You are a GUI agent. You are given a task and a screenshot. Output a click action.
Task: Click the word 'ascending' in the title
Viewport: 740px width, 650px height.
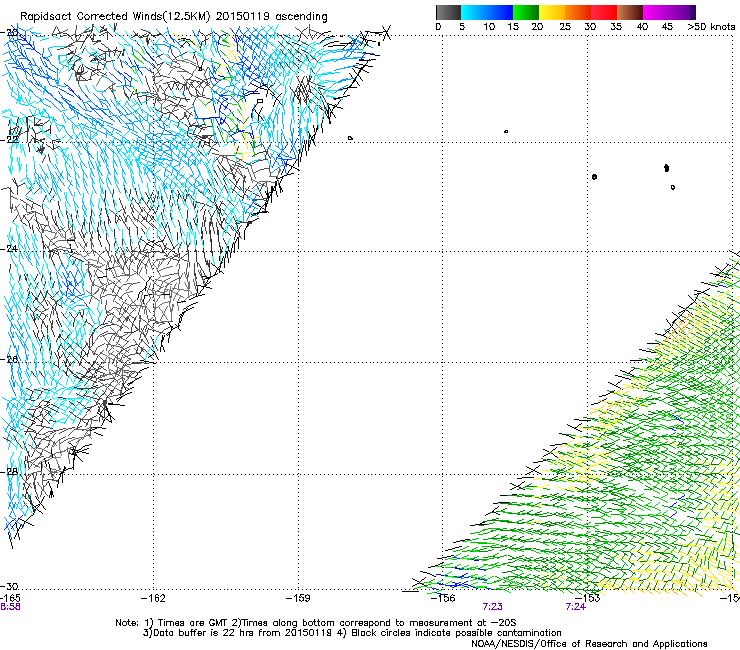301,17
